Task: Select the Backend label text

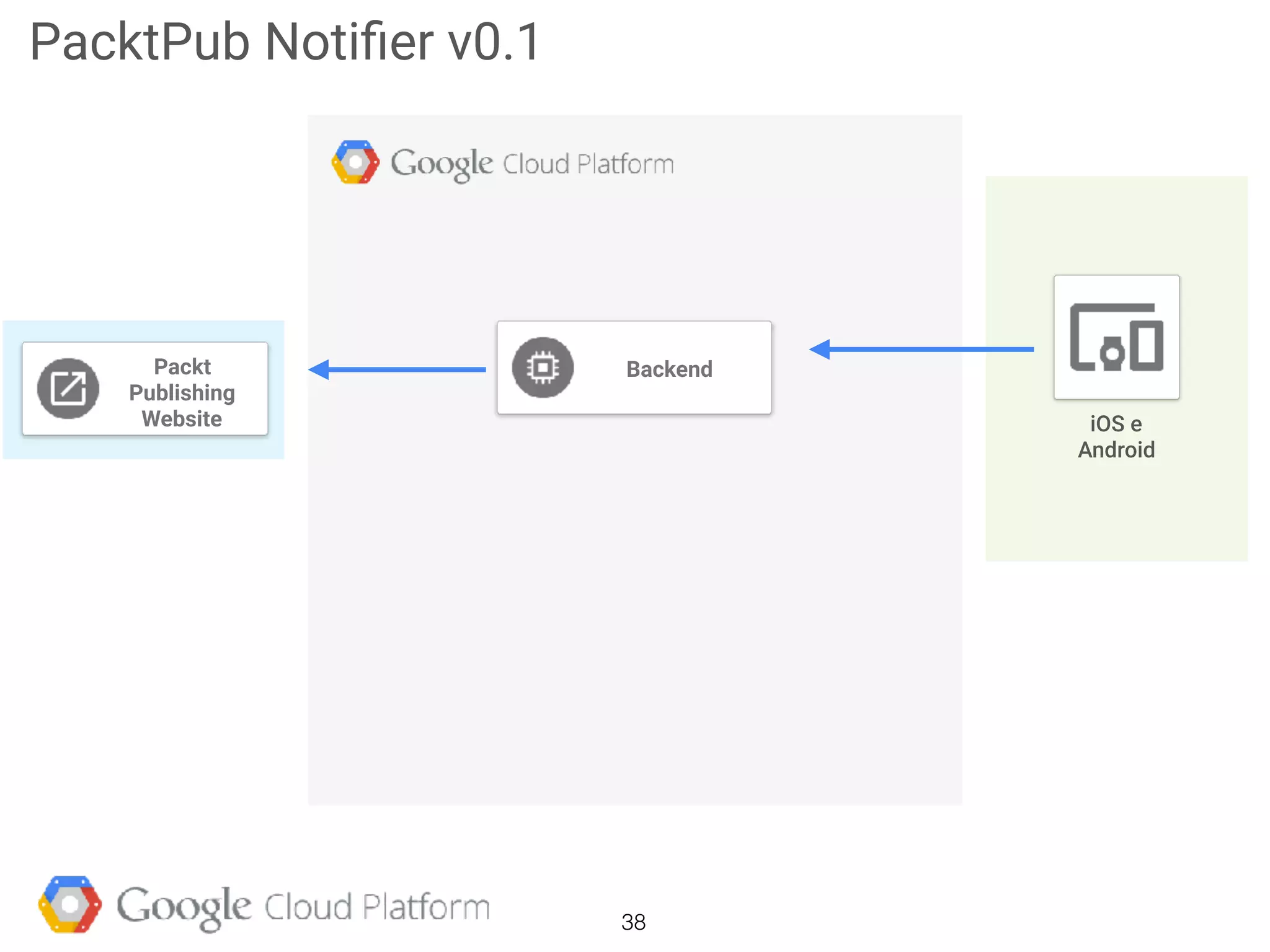Action: pos(669,369)
